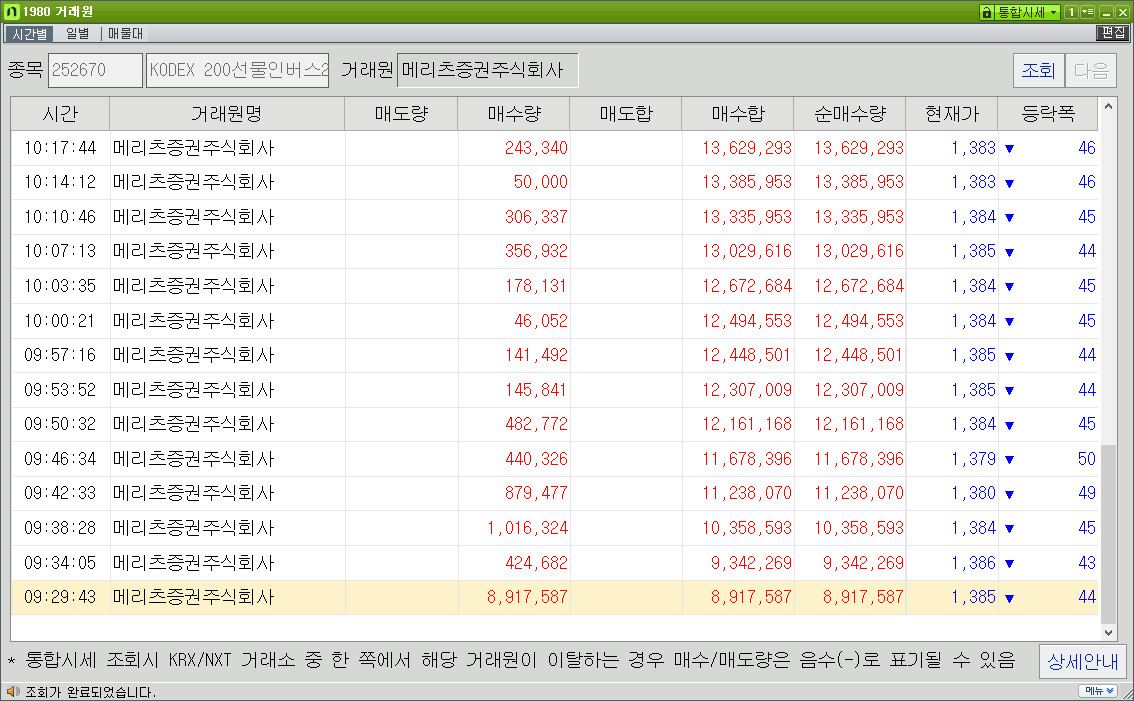Click the stock code field 252670
The height and width of the screenshot is (701, 1134).
tap(95, 70)
